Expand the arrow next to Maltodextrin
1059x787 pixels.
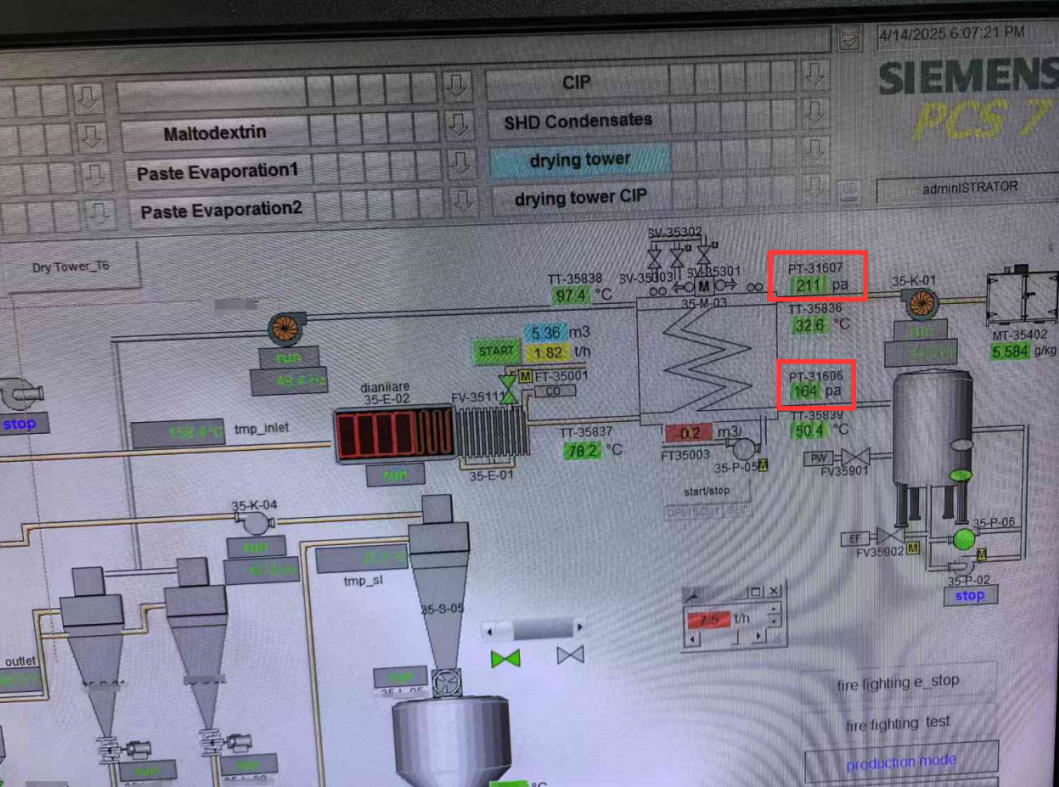[459, 127]
